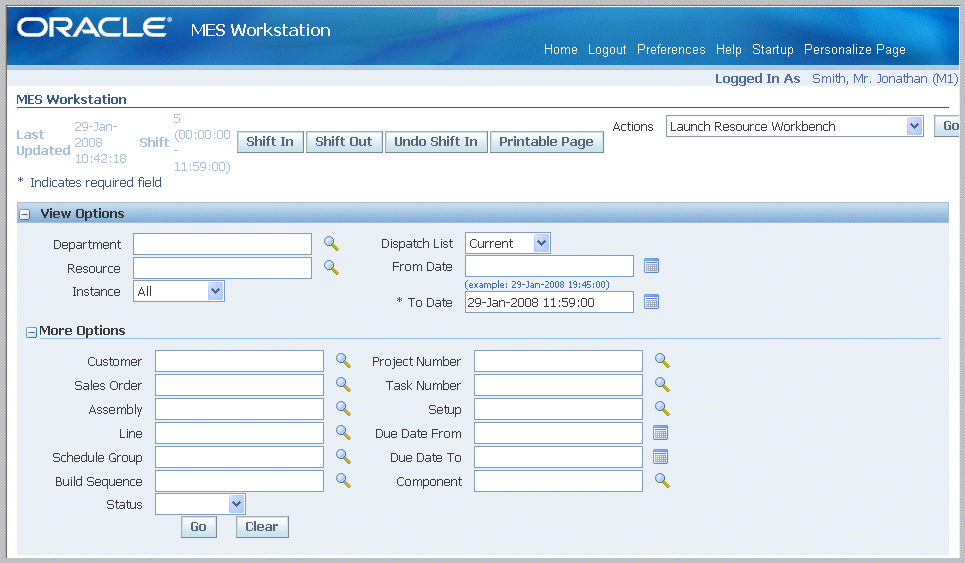Click into the Customer field
965x563 pixels.
[239, 361]
